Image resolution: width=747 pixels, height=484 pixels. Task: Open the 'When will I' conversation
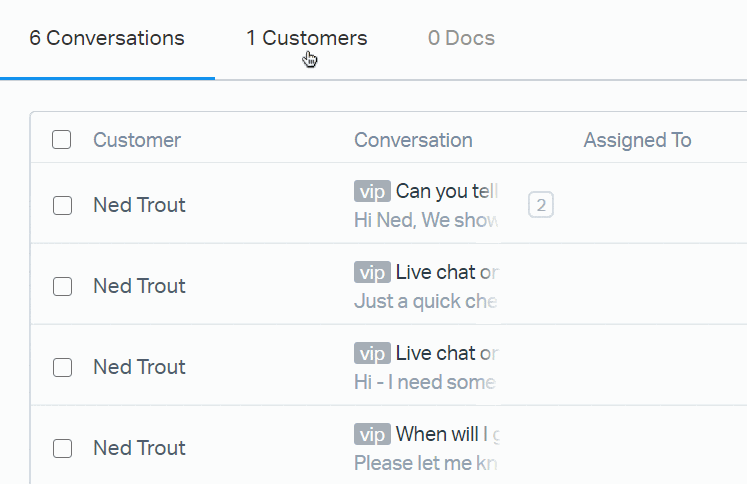click(x=447, y=434)
